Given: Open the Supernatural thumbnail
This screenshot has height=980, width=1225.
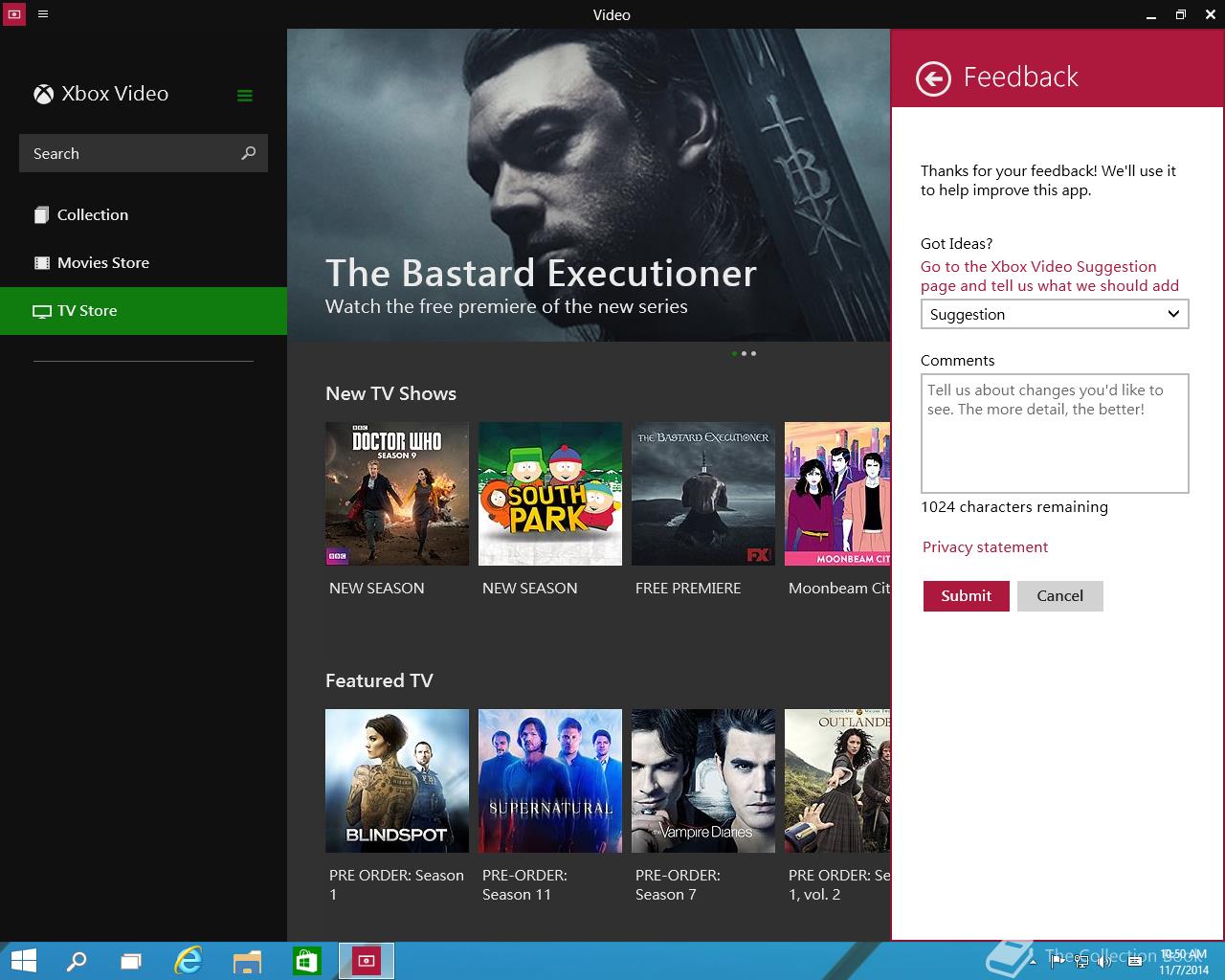Looking at the screenshot, I should click(550, 781).
